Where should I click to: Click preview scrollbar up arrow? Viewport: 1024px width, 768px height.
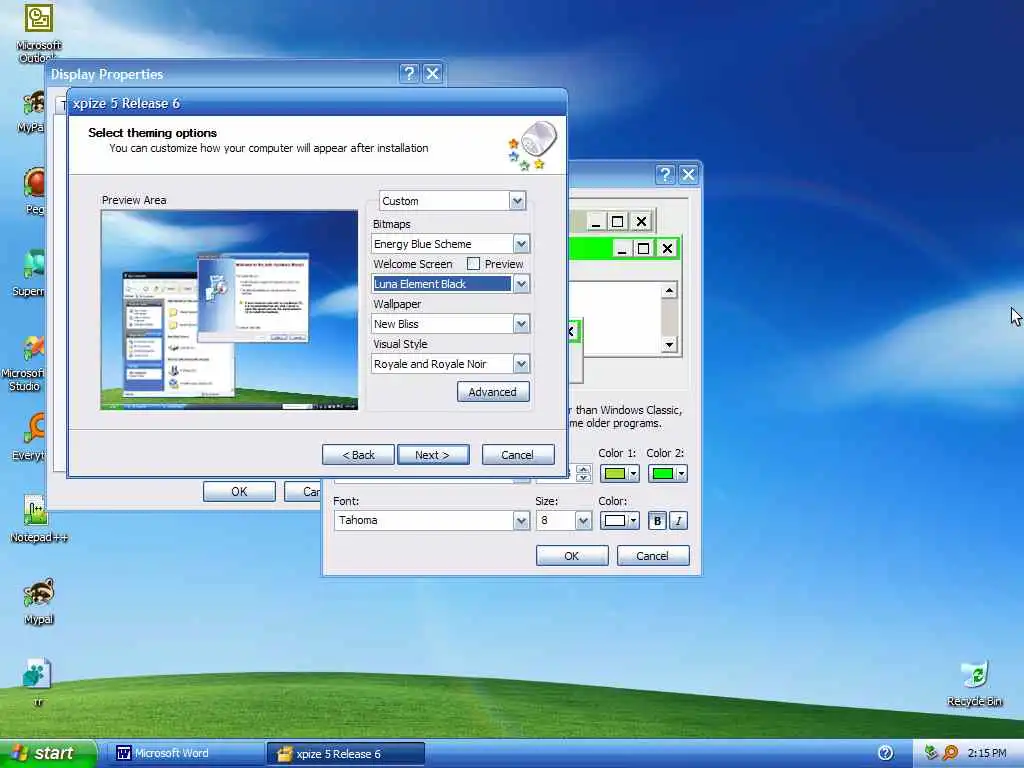[x=669, y=291]
